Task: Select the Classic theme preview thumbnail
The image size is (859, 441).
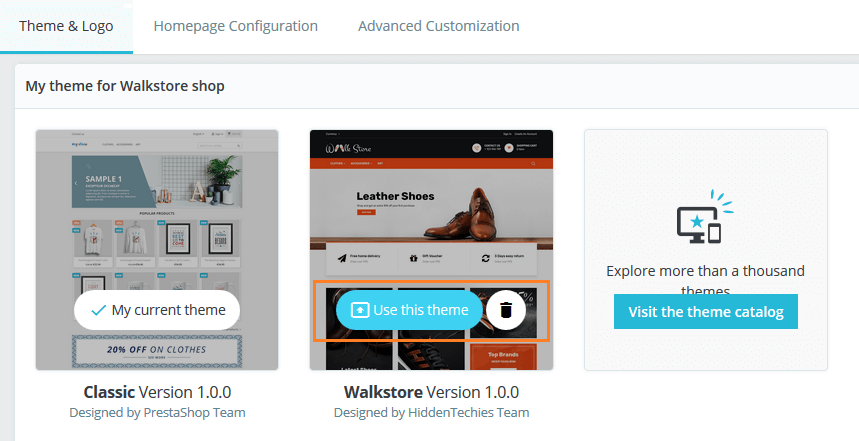Action: (157, 250)
